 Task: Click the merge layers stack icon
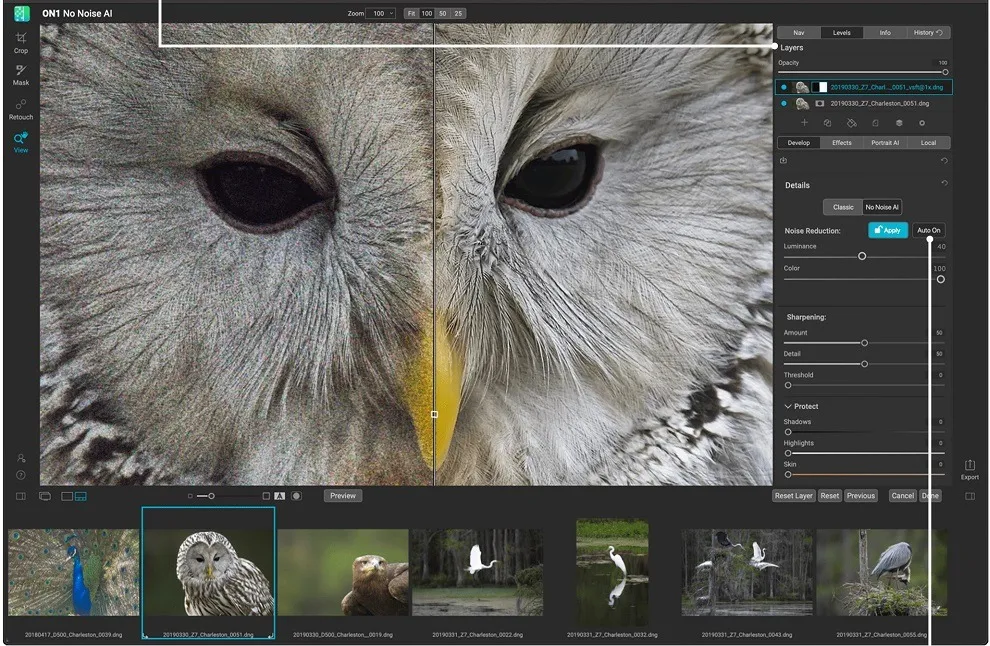coord(899,123)
